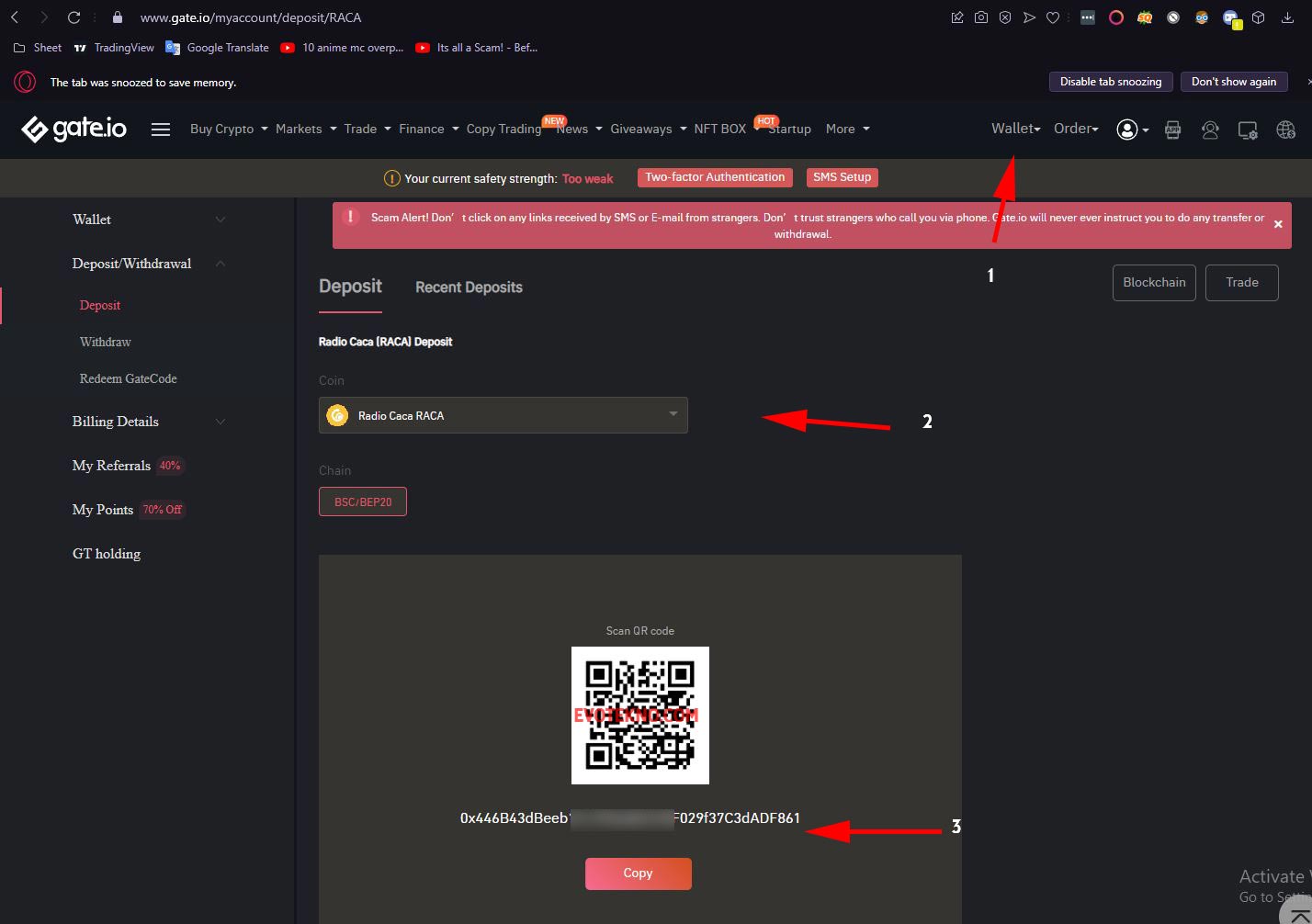Open the Radio Caca RACA coin dropdown
The image size is (1312, 924).
[503, 415]
